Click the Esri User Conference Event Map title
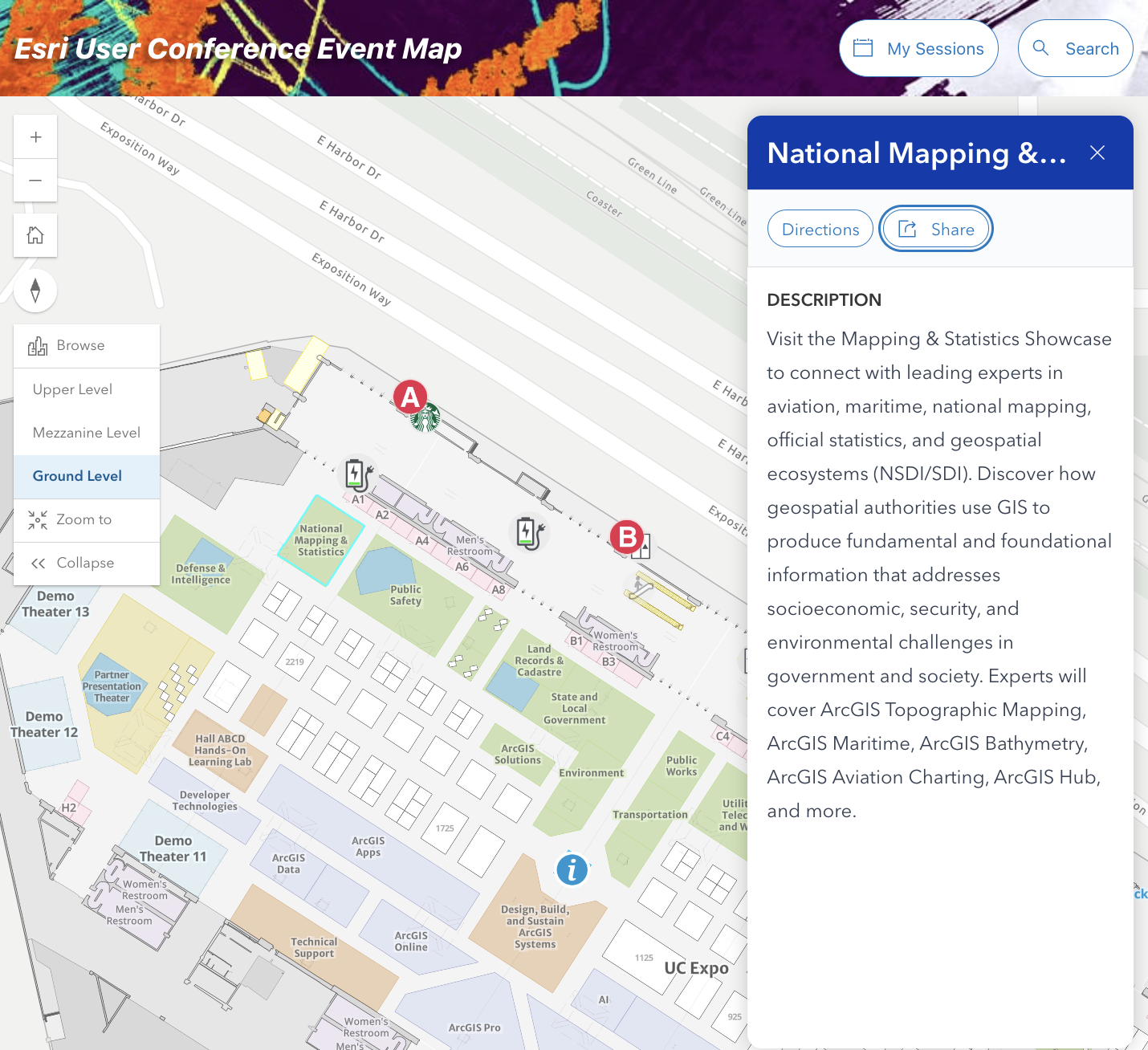Image resolution: width=1148 pixels, height=1050 pixels. [238, 49]
